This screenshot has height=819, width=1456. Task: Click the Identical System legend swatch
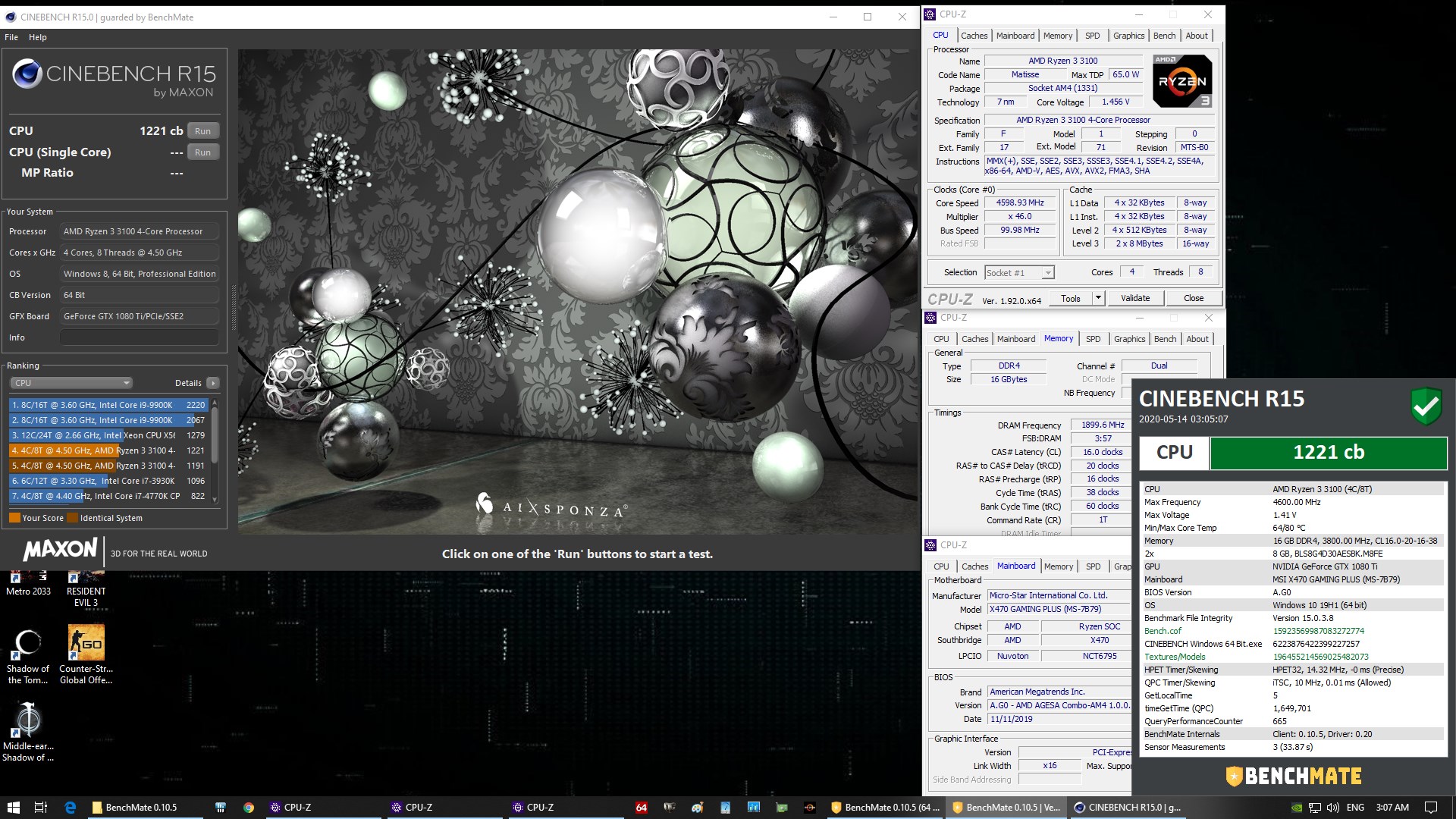[73, 518]
